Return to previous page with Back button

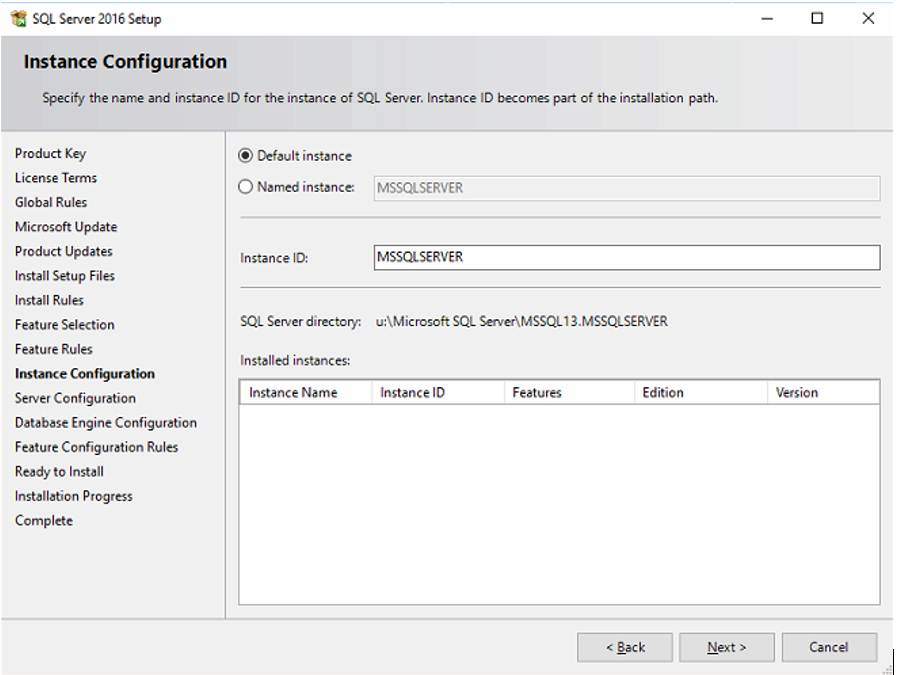tap(625, 647)
